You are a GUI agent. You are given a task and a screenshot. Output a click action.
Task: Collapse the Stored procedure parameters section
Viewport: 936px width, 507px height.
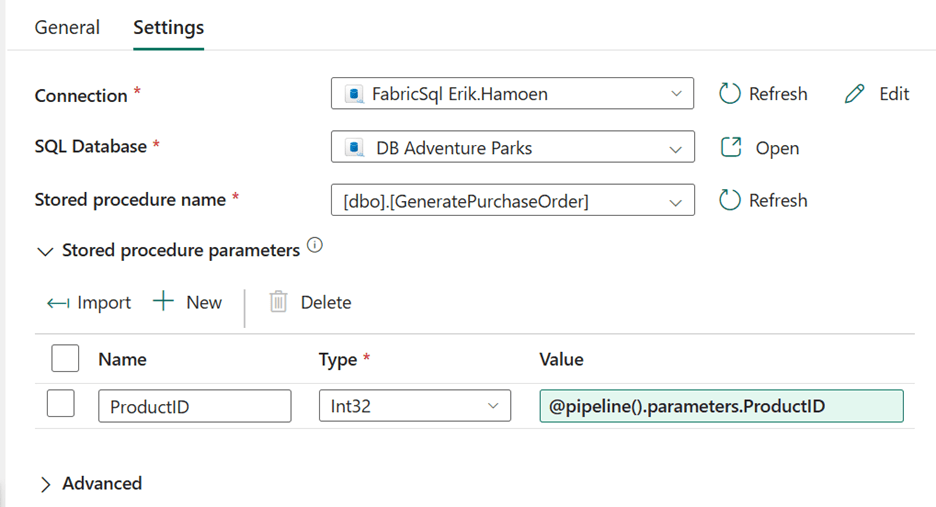point(44,251)
